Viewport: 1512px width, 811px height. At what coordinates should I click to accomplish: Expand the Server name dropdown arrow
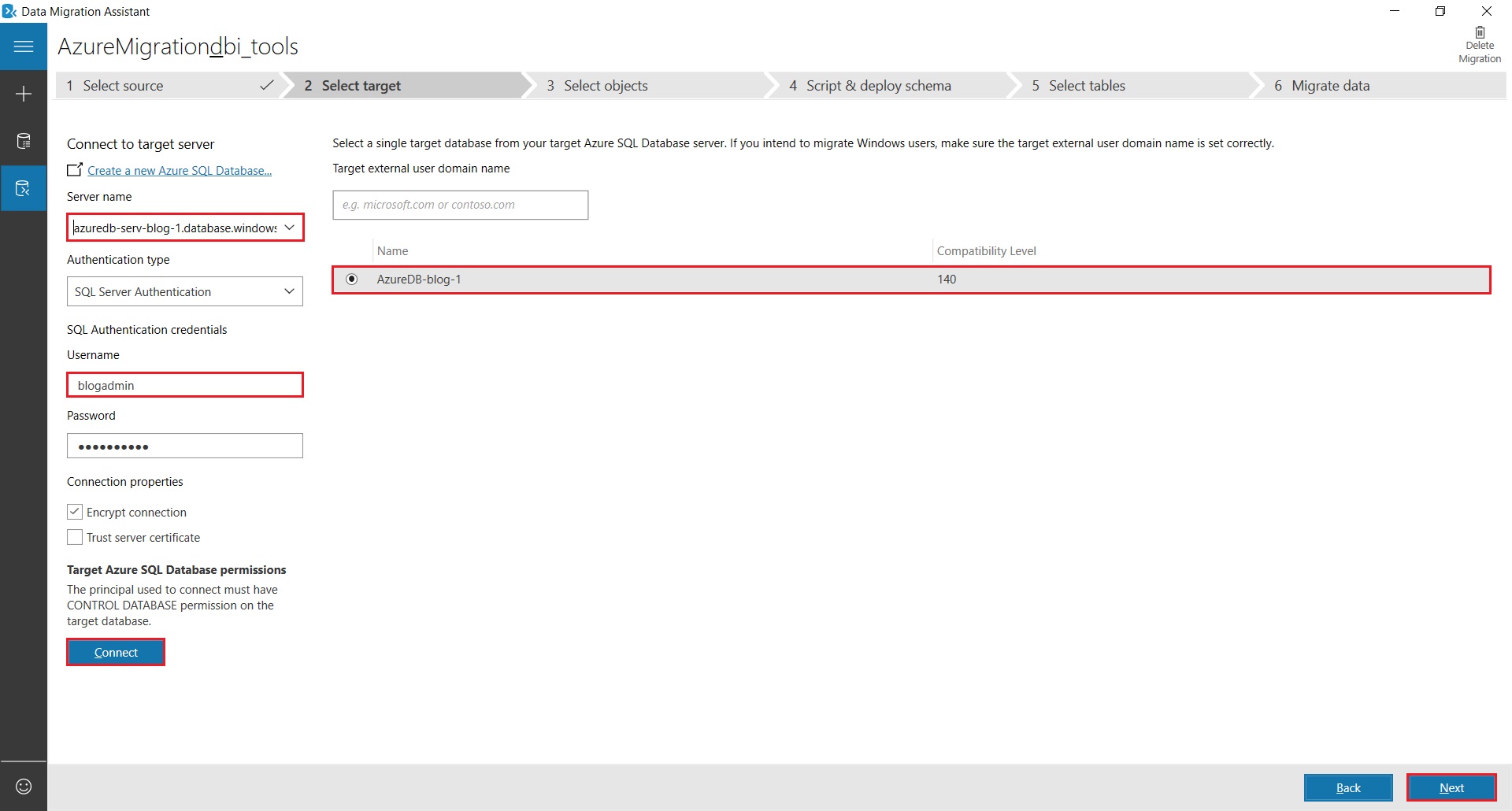[x=290, y=228]
